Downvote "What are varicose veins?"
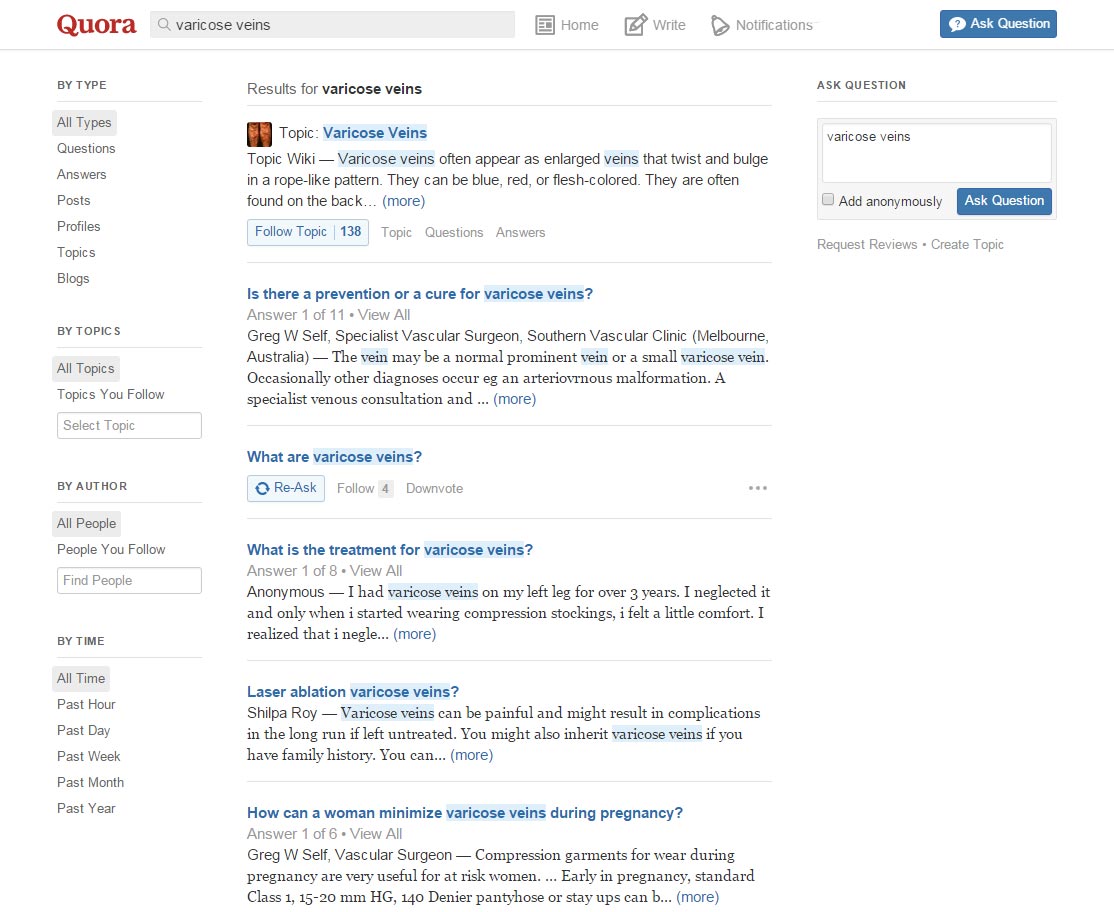This screenshot has width=1114, height=912. (x=434, y=489)
